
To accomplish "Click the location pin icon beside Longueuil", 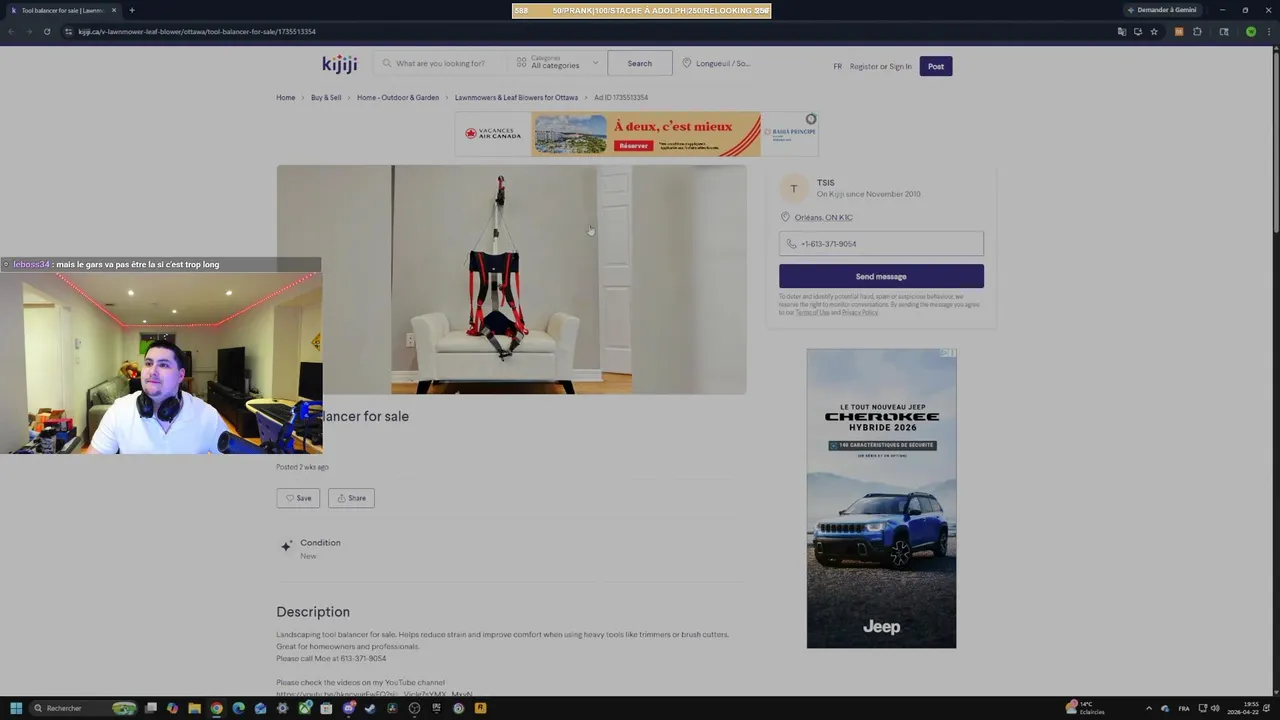I will (687, 63).
